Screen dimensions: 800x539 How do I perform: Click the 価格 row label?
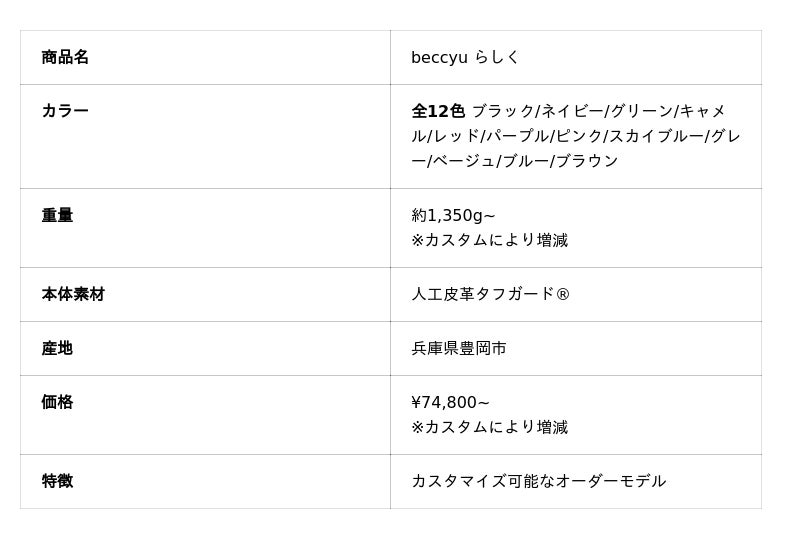57,402
